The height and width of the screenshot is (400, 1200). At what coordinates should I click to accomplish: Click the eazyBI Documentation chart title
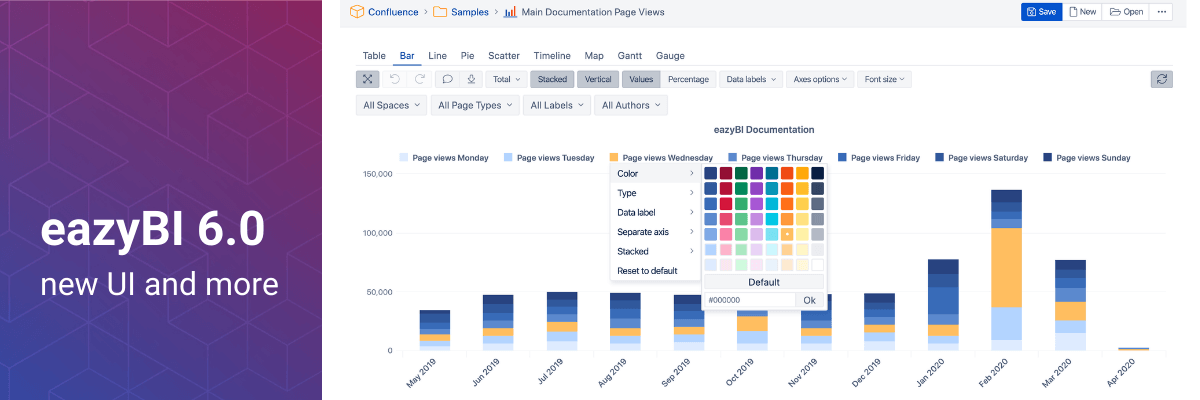point(764,130)
